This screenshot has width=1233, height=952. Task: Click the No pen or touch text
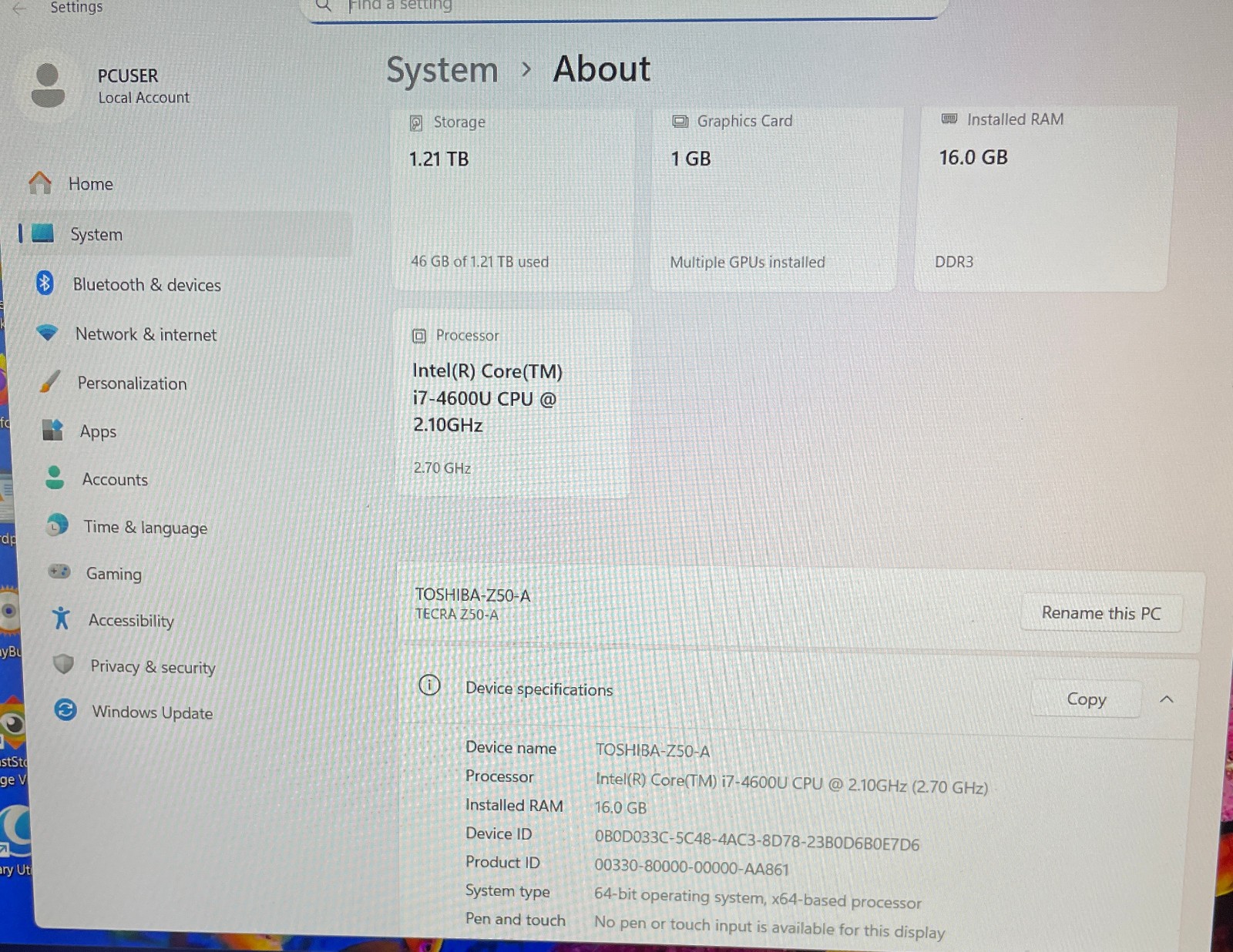tap(769, 927)
